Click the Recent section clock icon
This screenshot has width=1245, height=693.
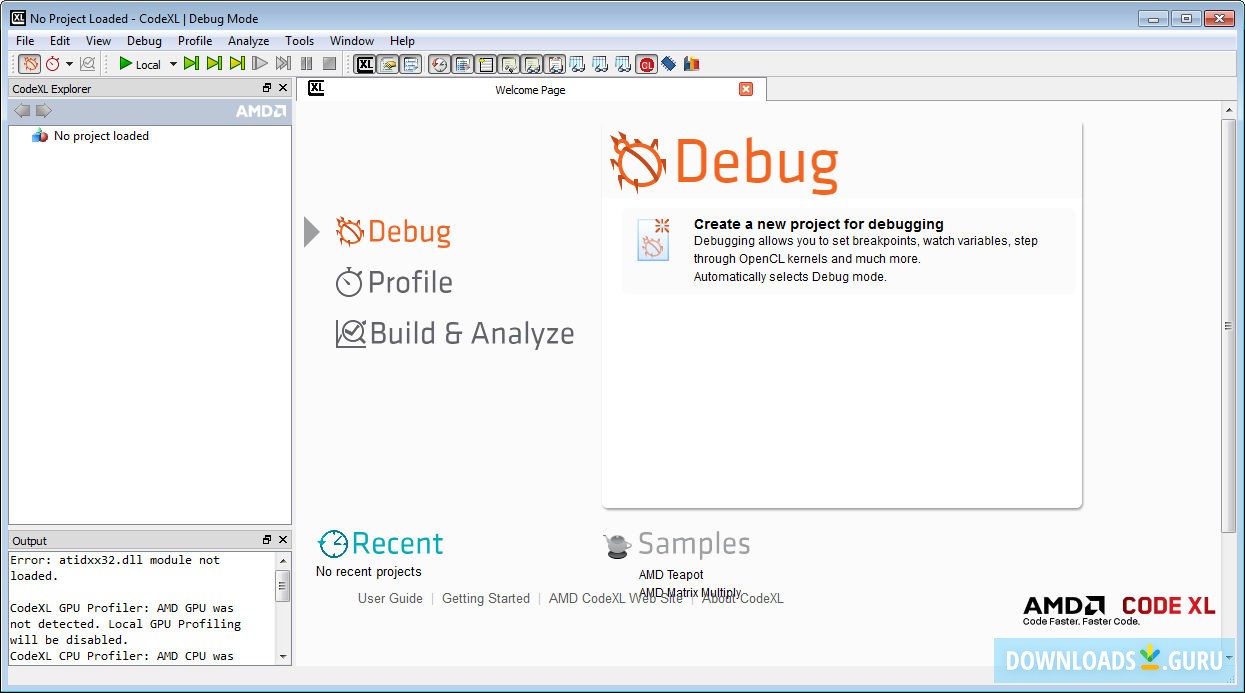coord(333,544)
